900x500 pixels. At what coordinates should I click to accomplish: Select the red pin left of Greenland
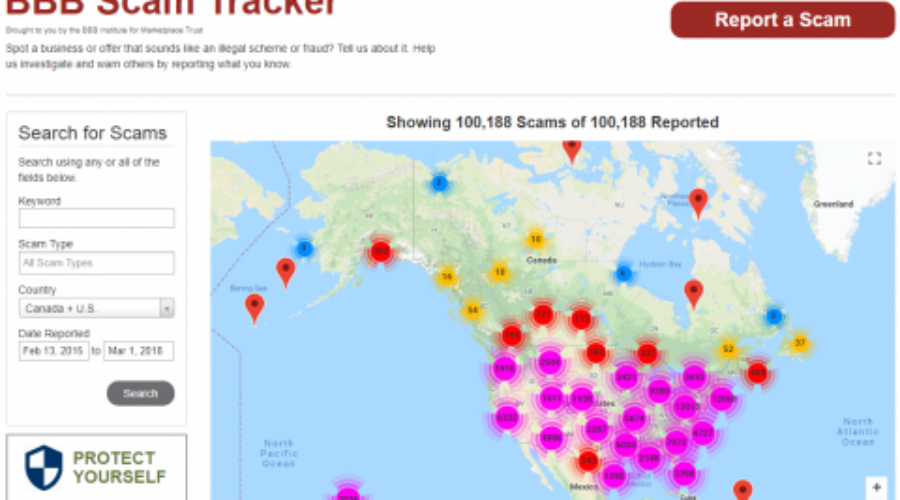tap(698, 203)
